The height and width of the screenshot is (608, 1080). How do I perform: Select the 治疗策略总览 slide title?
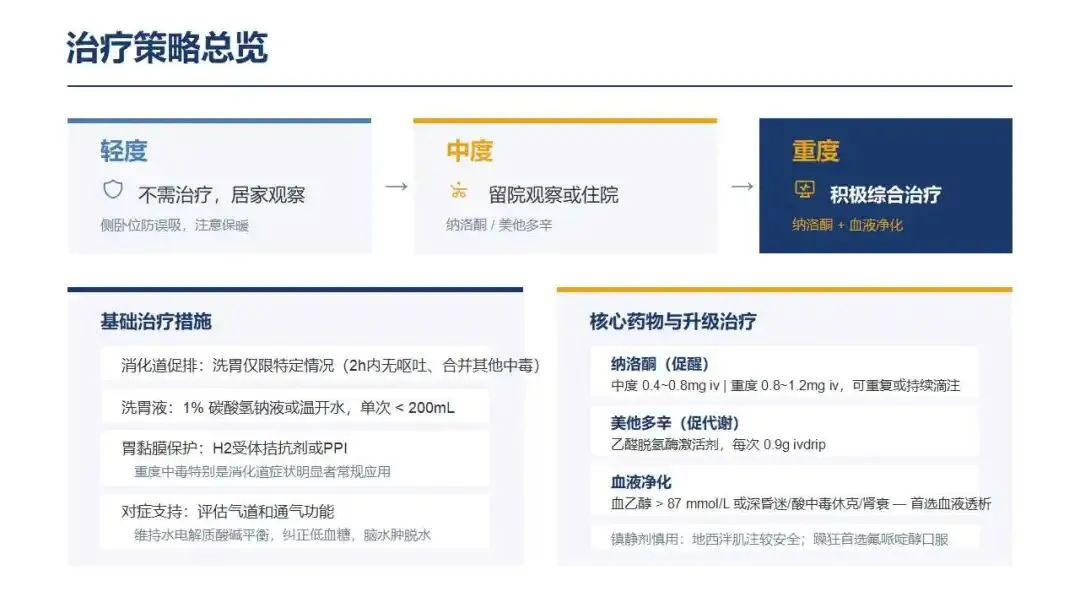(x=167, y=48)
